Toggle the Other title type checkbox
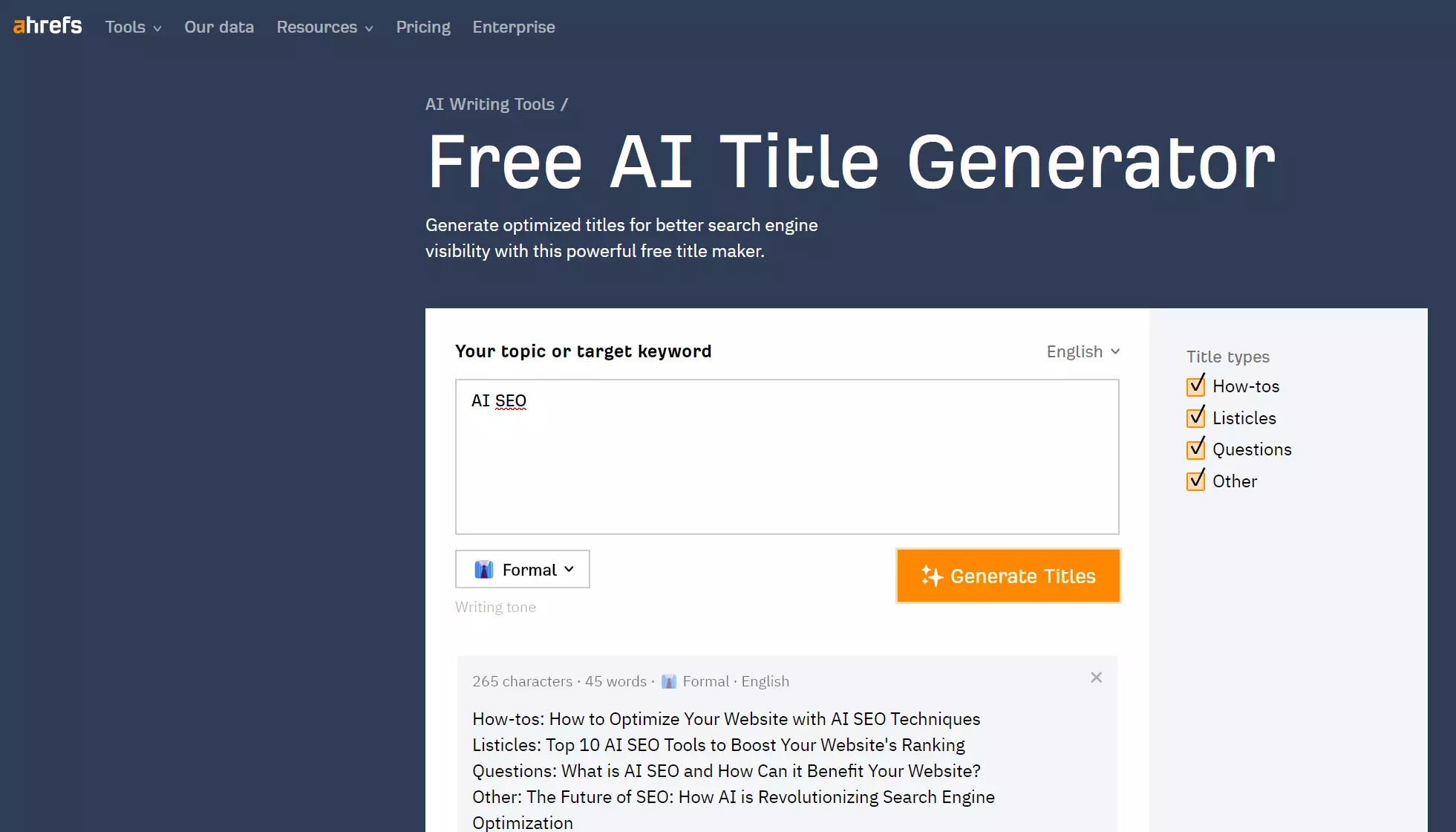 (x=1196, y=481)
